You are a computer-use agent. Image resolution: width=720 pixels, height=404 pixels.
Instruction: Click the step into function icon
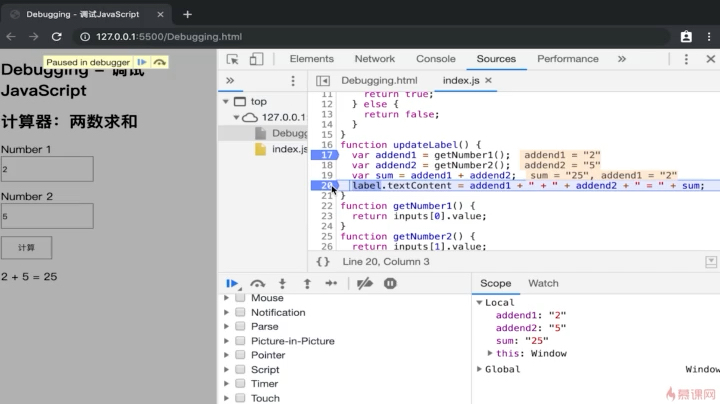point(283,283)
